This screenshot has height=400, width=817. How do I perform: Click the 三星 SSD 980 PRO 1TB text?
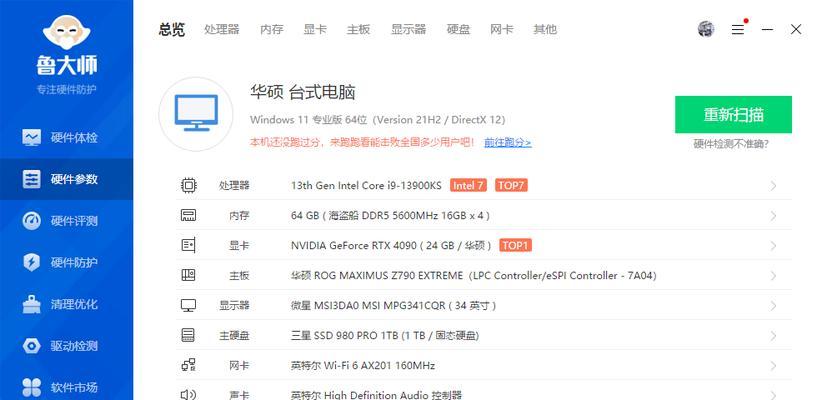tap(385, 335)
